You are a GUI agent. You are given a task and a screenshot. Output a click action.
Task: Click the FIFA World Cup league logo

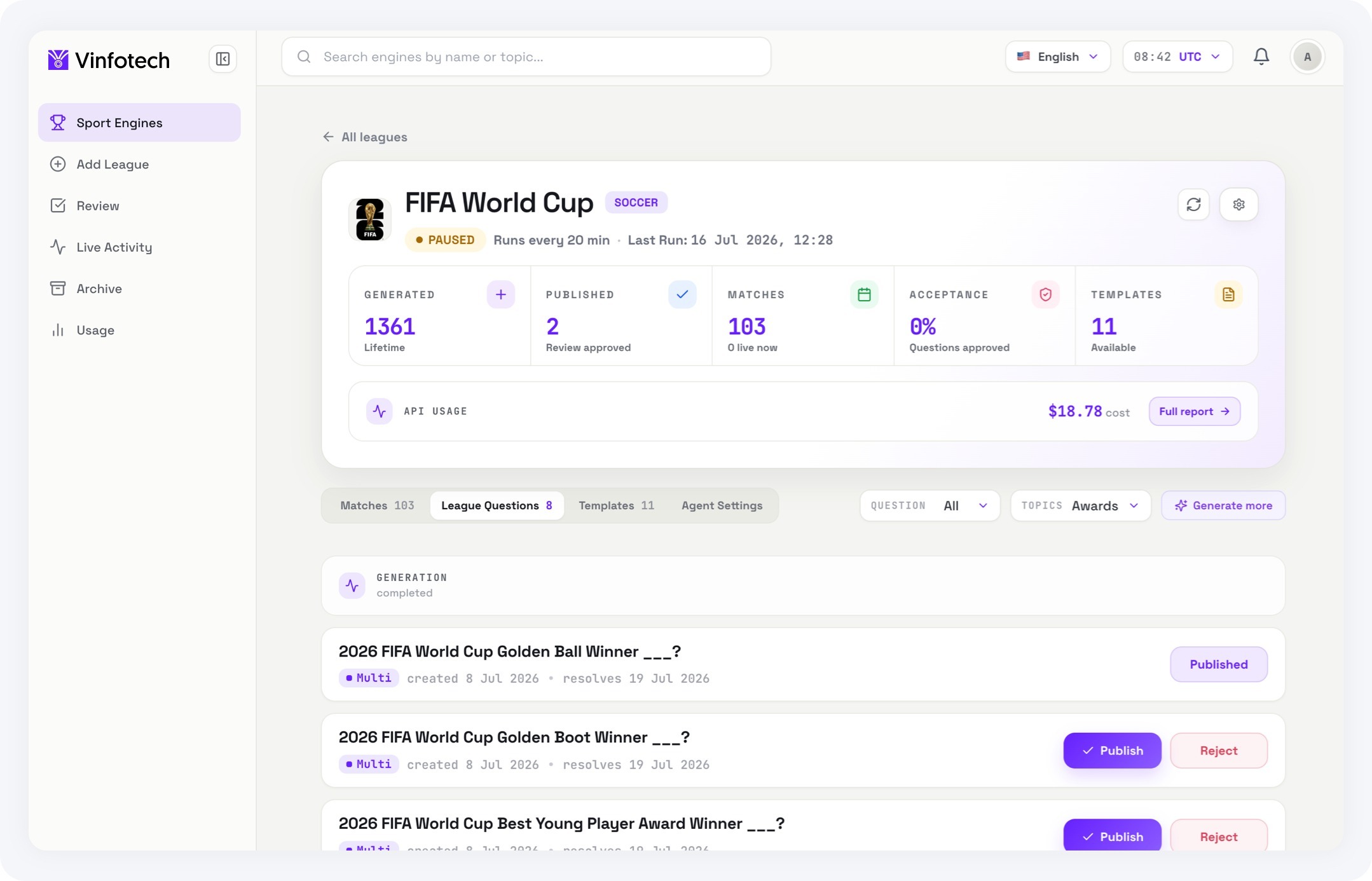pos(369,219)
